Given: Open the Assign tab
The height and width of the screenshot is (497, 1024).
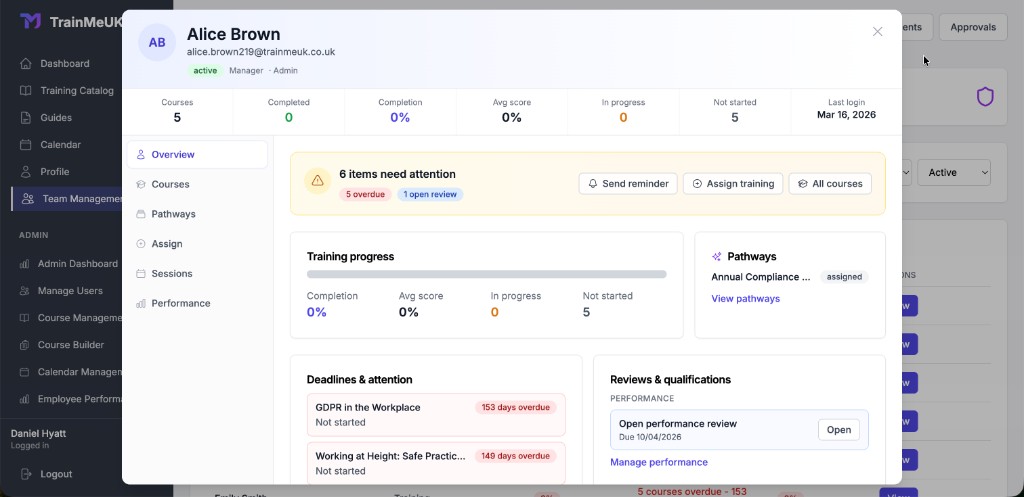Looking at the screenshot, I should coord(197,244).
